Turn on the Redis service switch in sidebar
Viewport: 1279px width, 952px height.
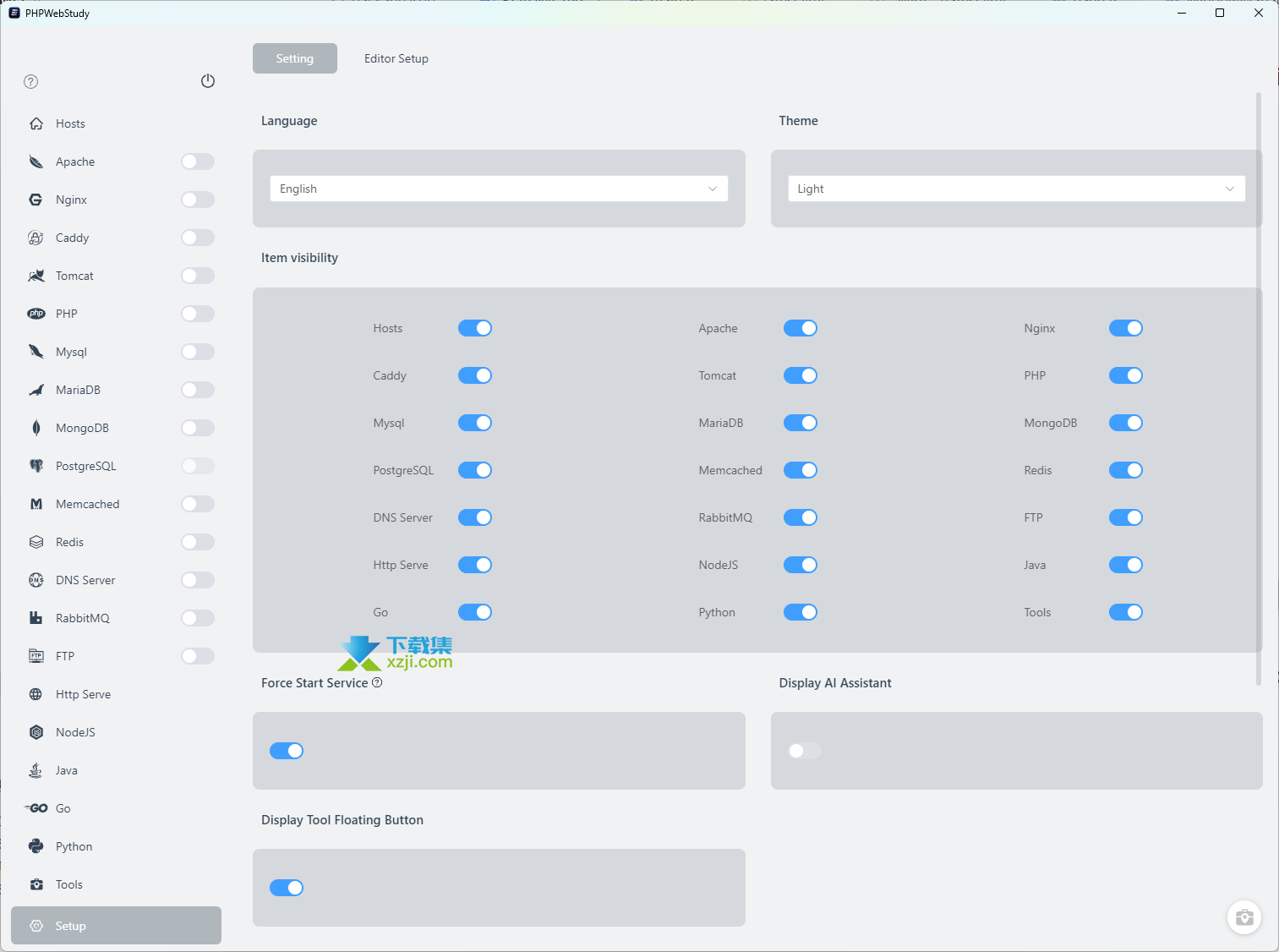tap(198, 542)
